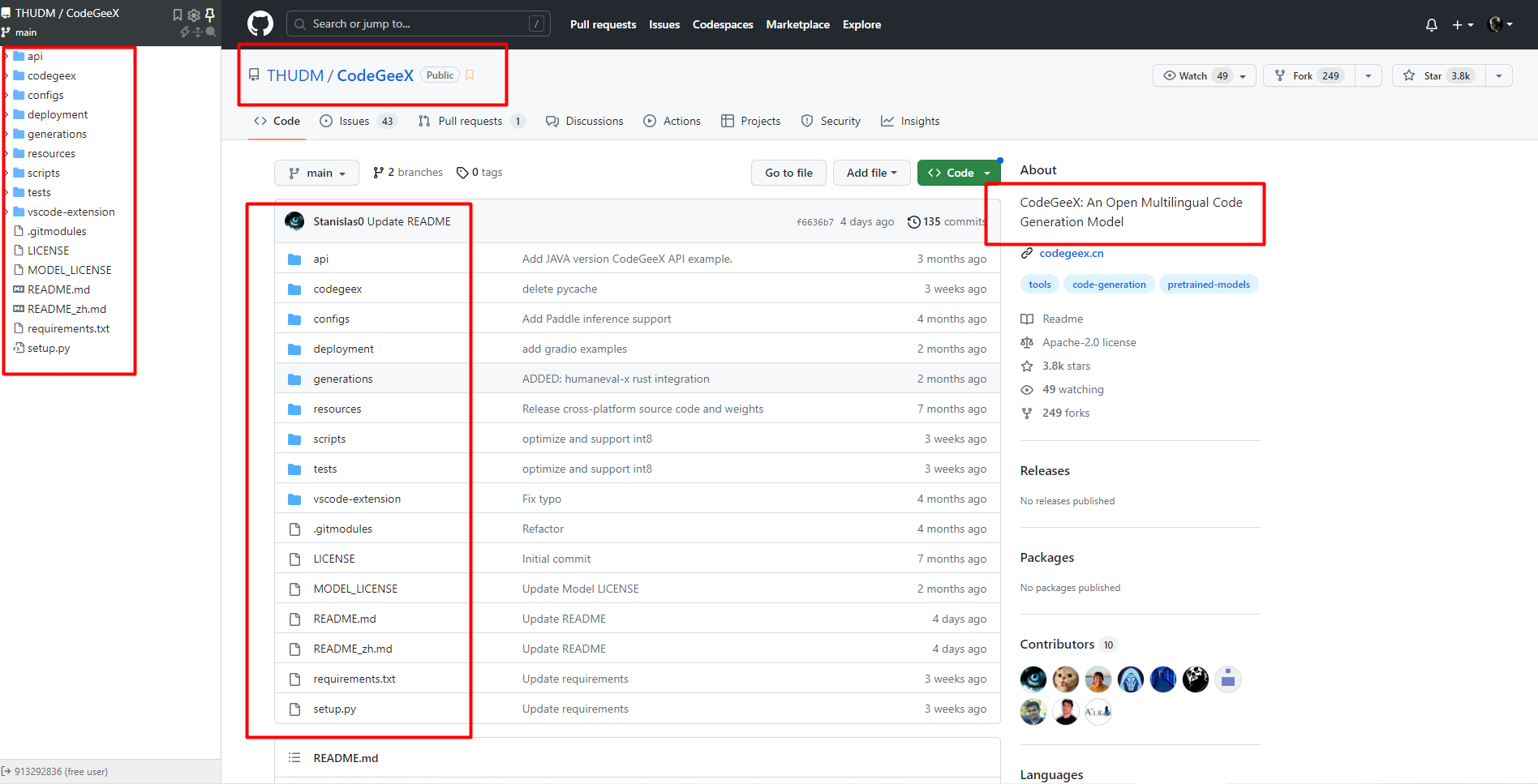This screenshot has width=1538, height=784.
Task: Open the pretrained-models topic tag
Action: (x=1209, y=285)
